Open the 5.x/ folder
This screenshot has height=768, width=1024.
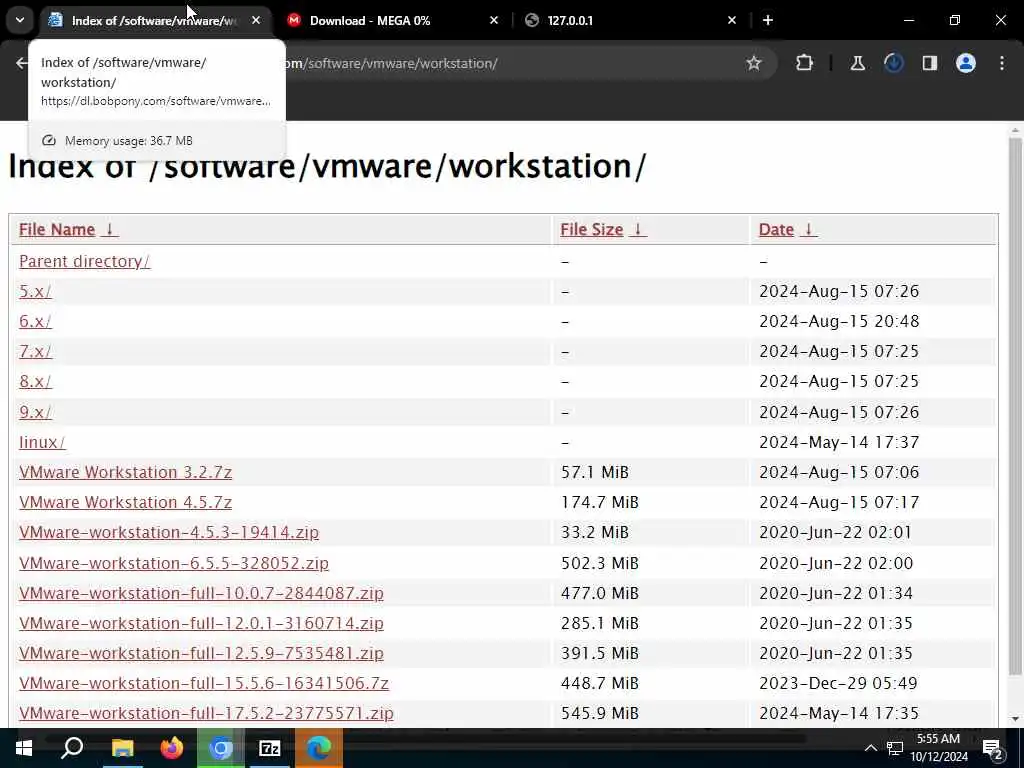[x=35, y=291]
